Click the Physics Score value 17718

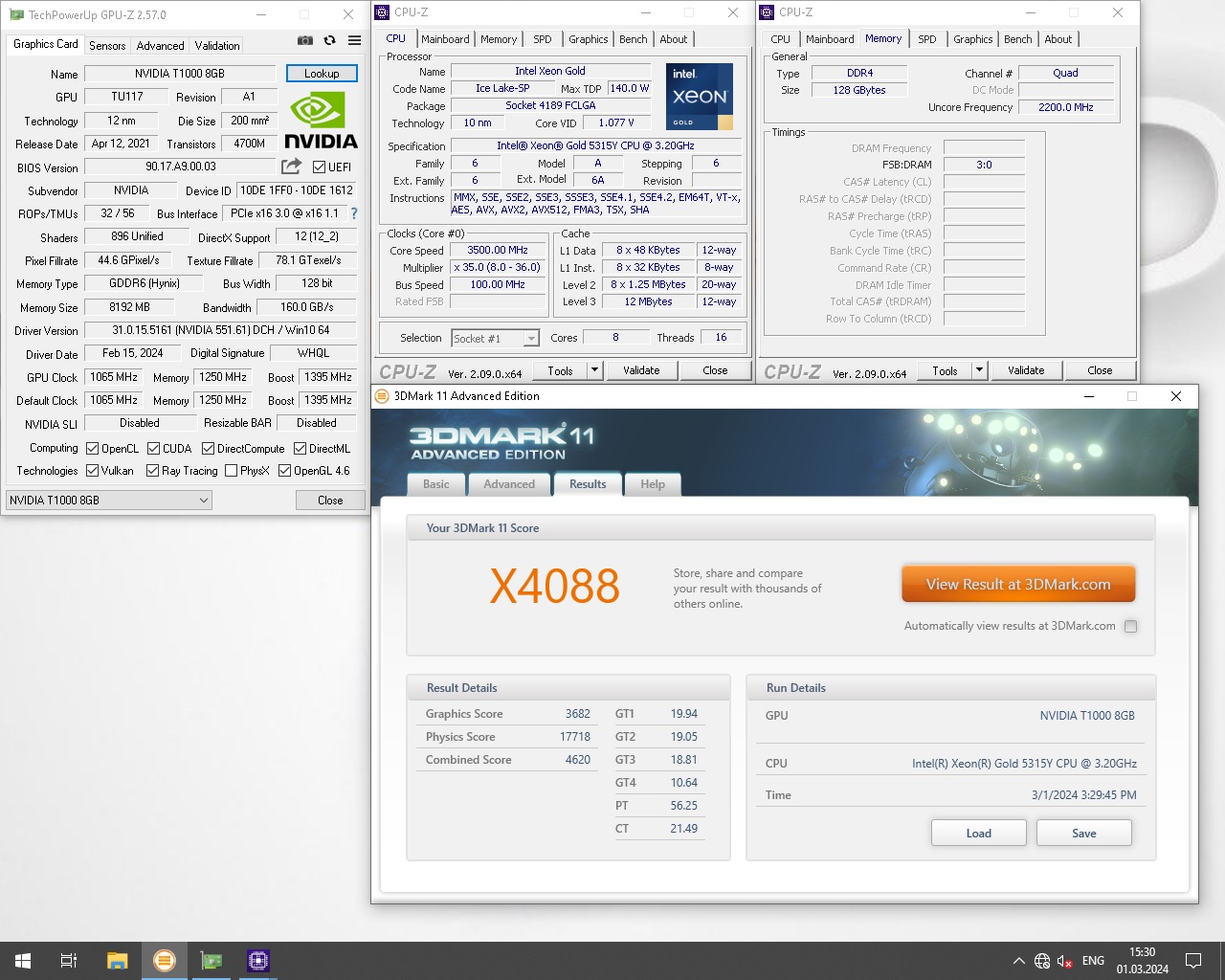click(x=574, y=737)
